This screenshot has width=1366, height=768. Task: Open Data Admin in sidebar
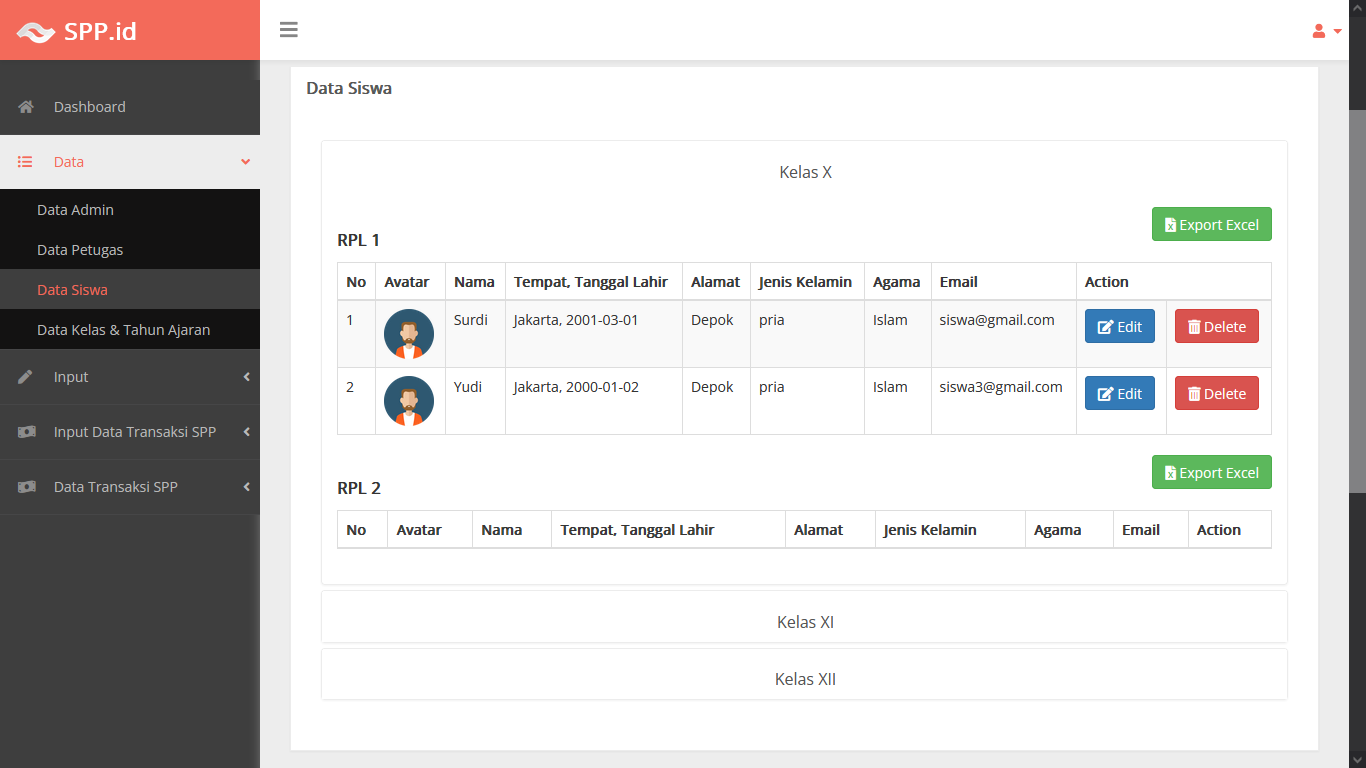75,210
